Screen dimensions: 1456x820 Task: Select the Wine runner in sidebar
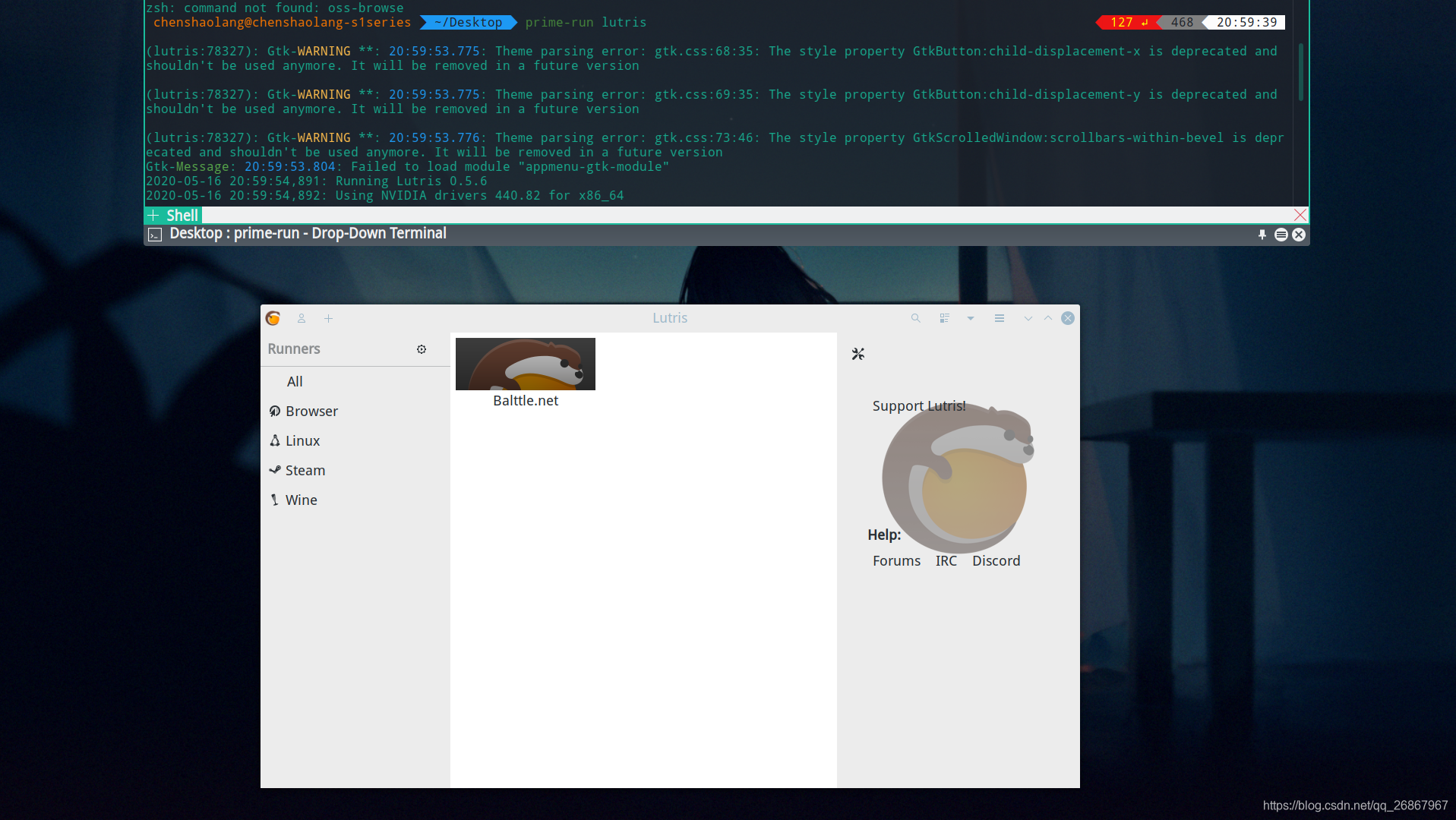click(x=355, y=500)
